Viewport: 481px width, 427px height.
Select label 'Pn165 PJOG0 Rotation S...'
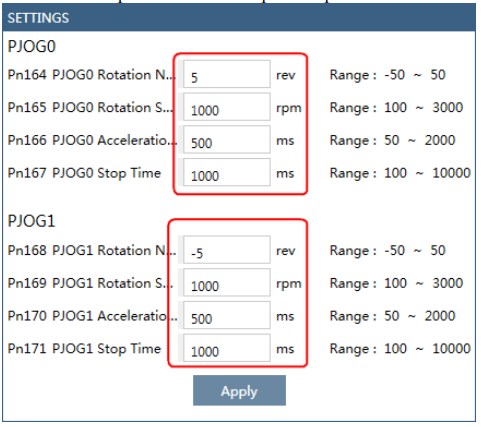pos(91,107)
